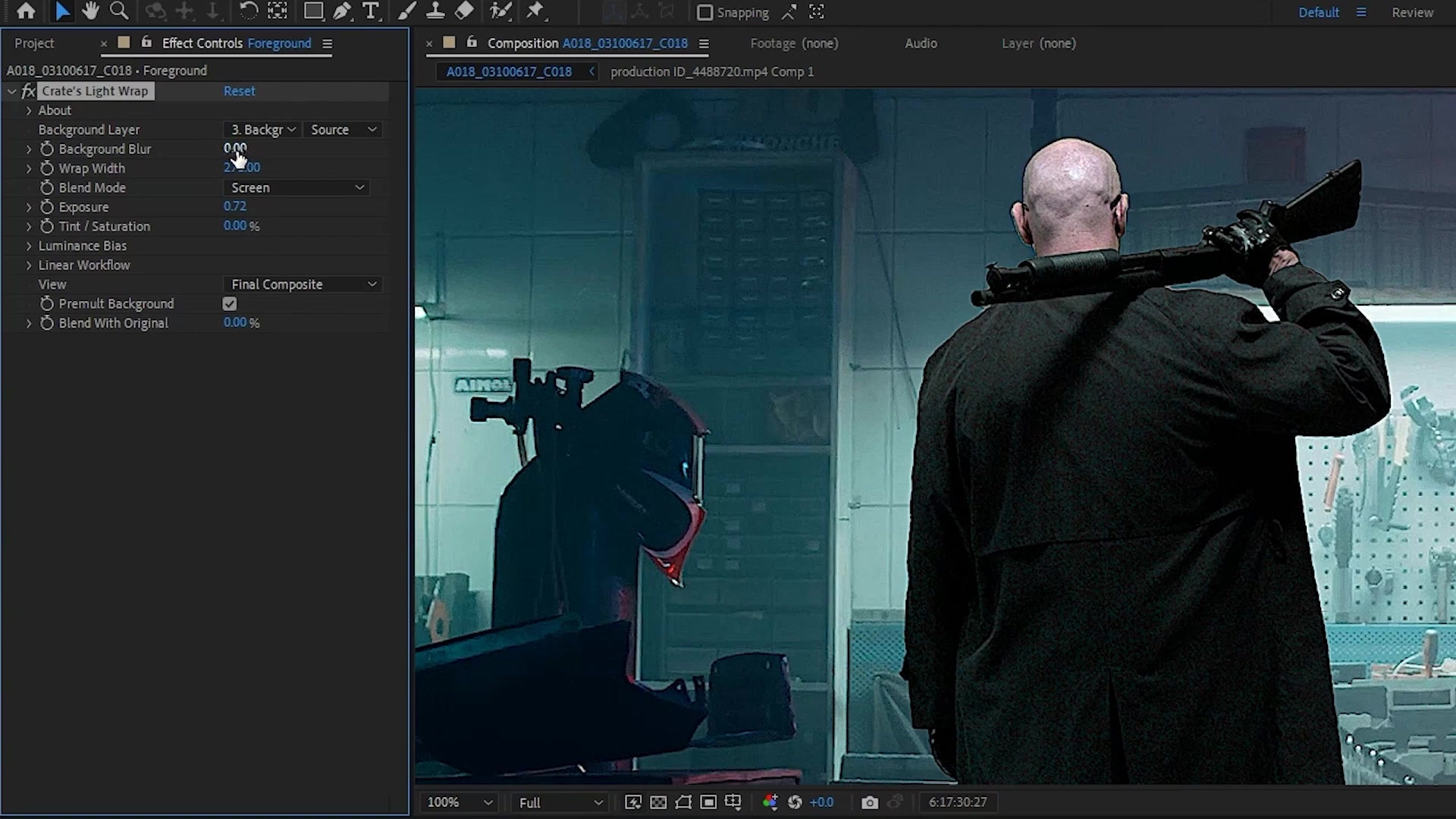Click the snap collapsed compositions icon

[817, 12]
